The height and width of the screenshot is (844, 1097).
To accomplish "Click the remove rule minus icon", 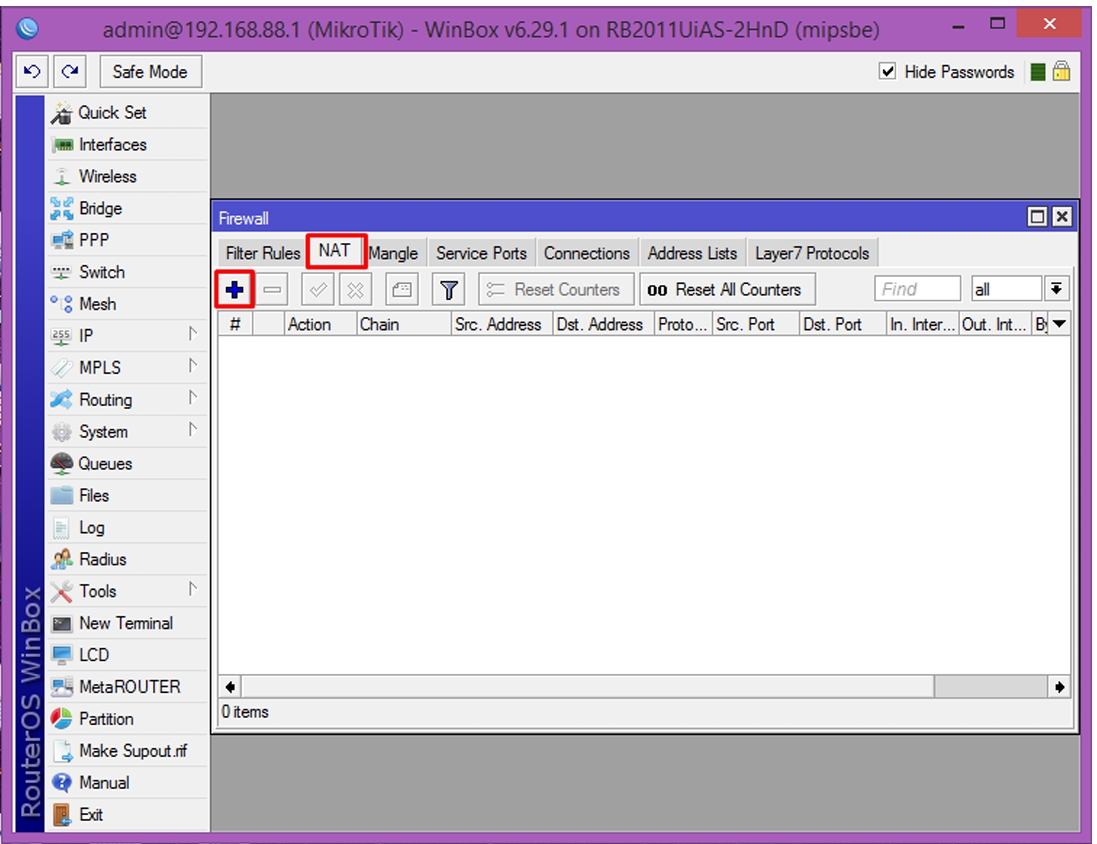I will (272, 289).
